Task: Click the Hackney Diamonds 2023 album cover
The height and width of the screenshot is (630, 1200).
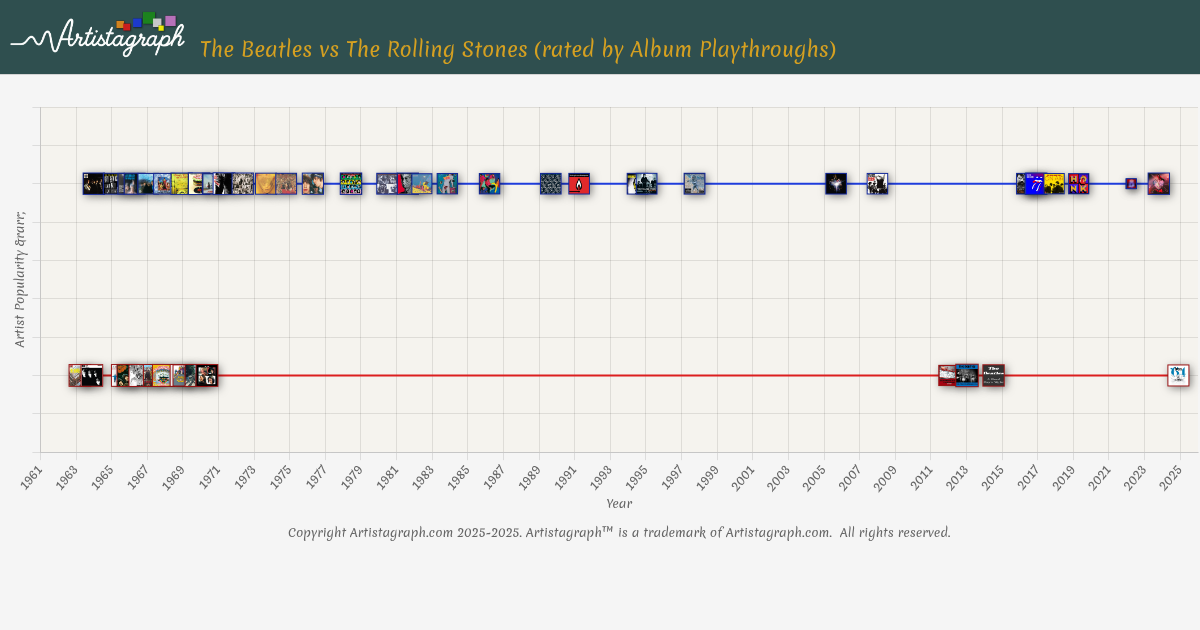Action: 1159,184
